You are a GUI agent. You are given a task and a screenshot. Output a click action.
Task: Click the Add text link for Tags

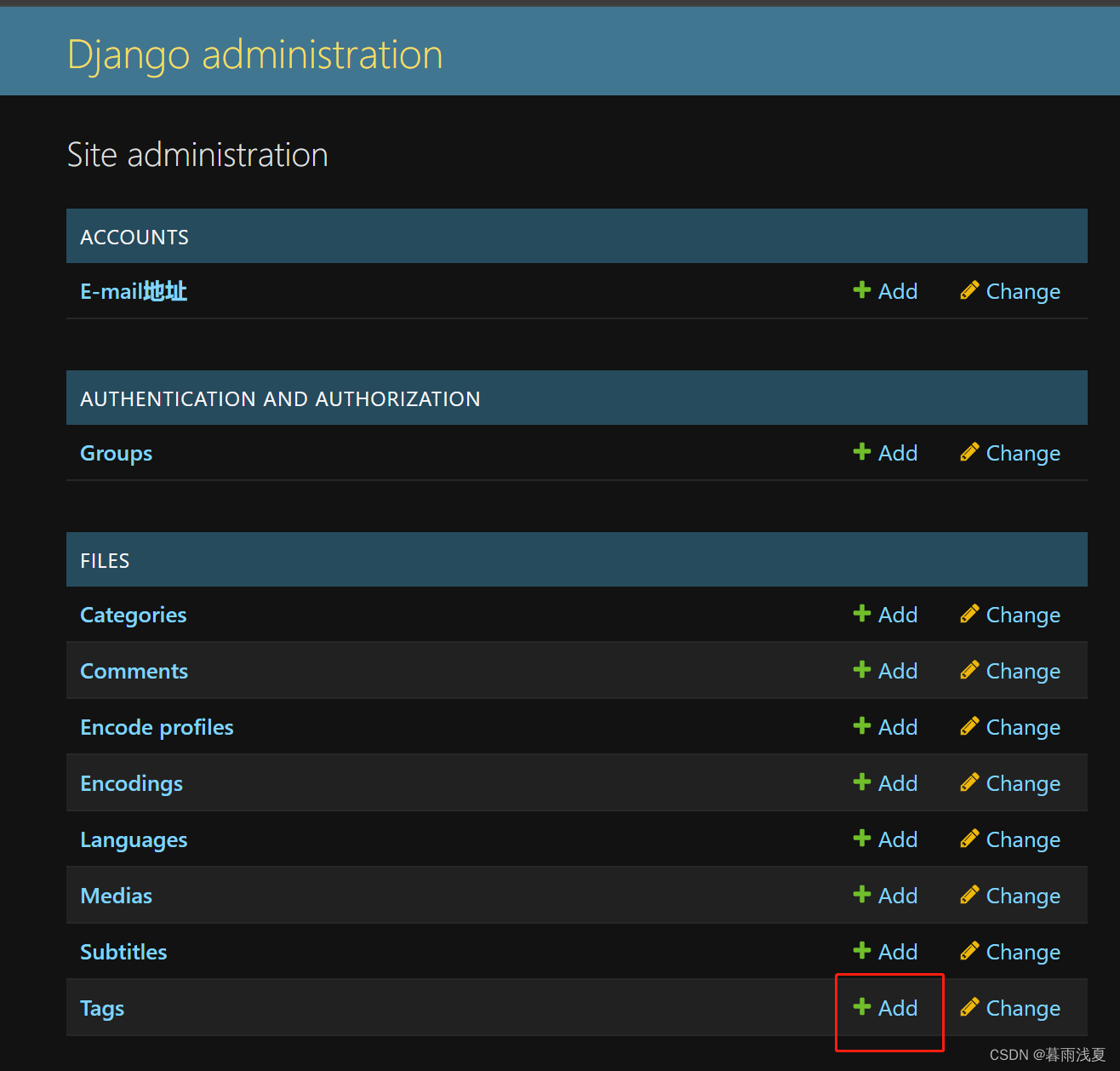click(898, 1008)
